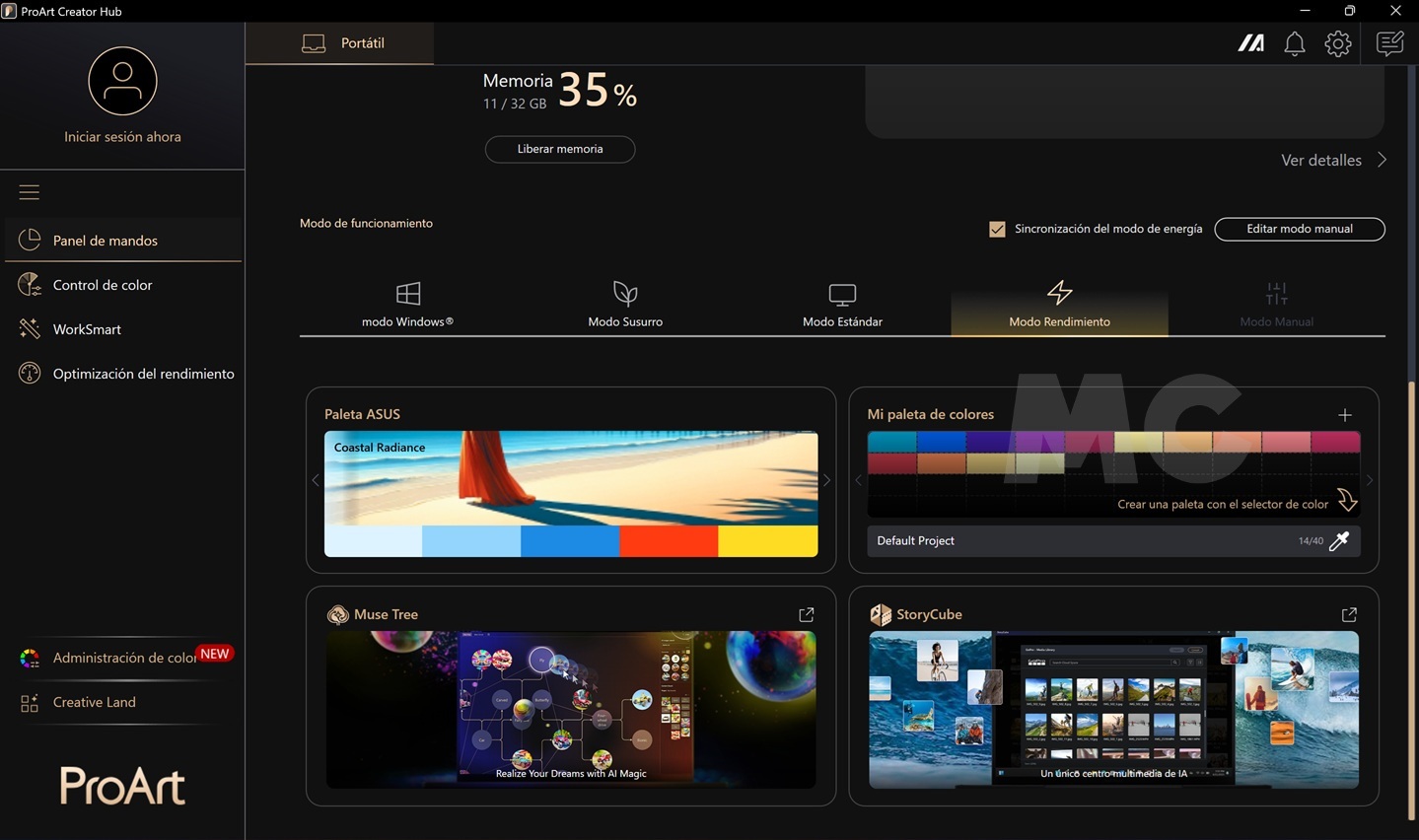Show previous ASUS palette with left arrow
The width and height of the screenshot is (1419, 840).
(x=316, y=480)
